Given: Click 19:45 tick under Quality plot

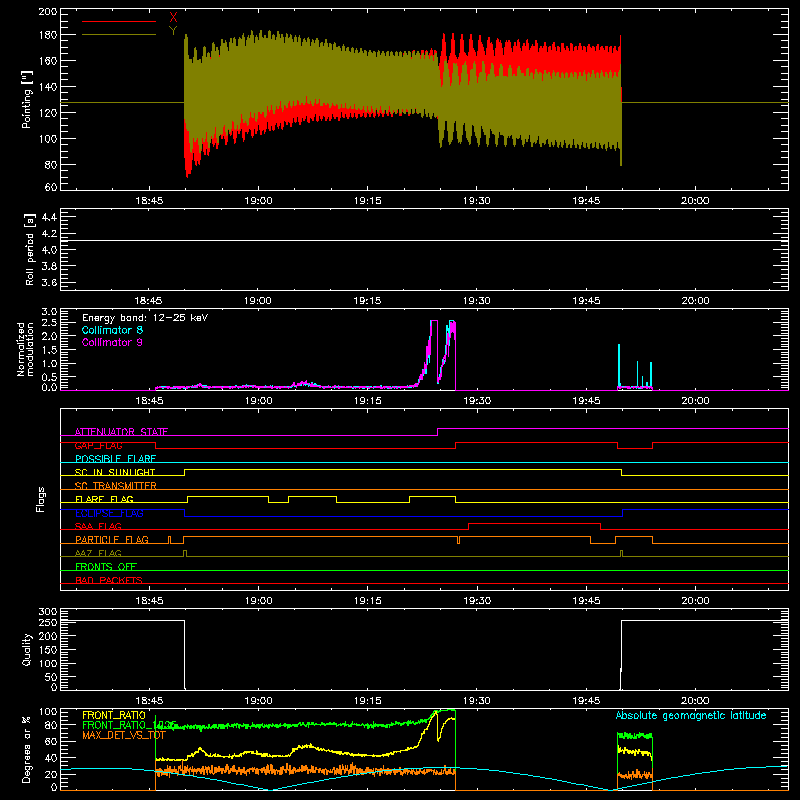Looking at the screenshot, I should click(586, 701).
